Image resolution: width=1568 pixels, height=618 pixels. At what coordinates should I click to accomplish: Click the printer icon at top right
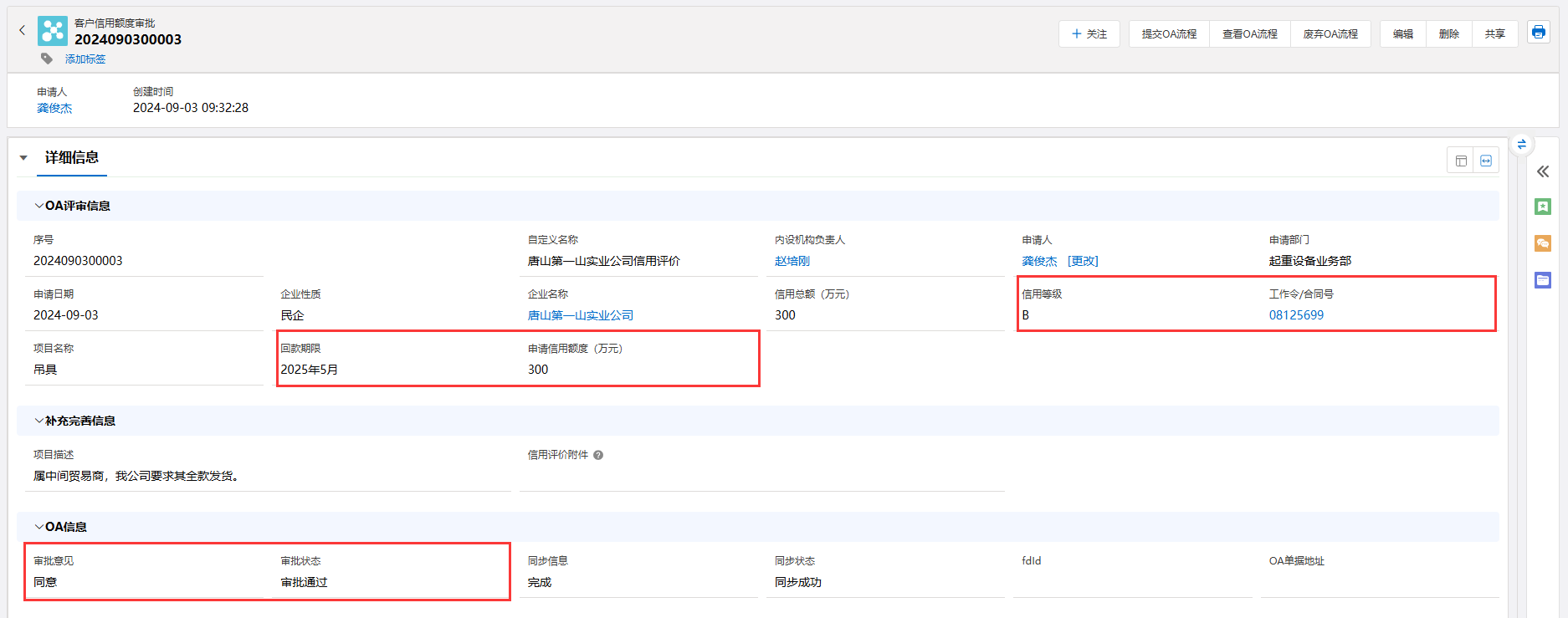(x=1538, y=33)
